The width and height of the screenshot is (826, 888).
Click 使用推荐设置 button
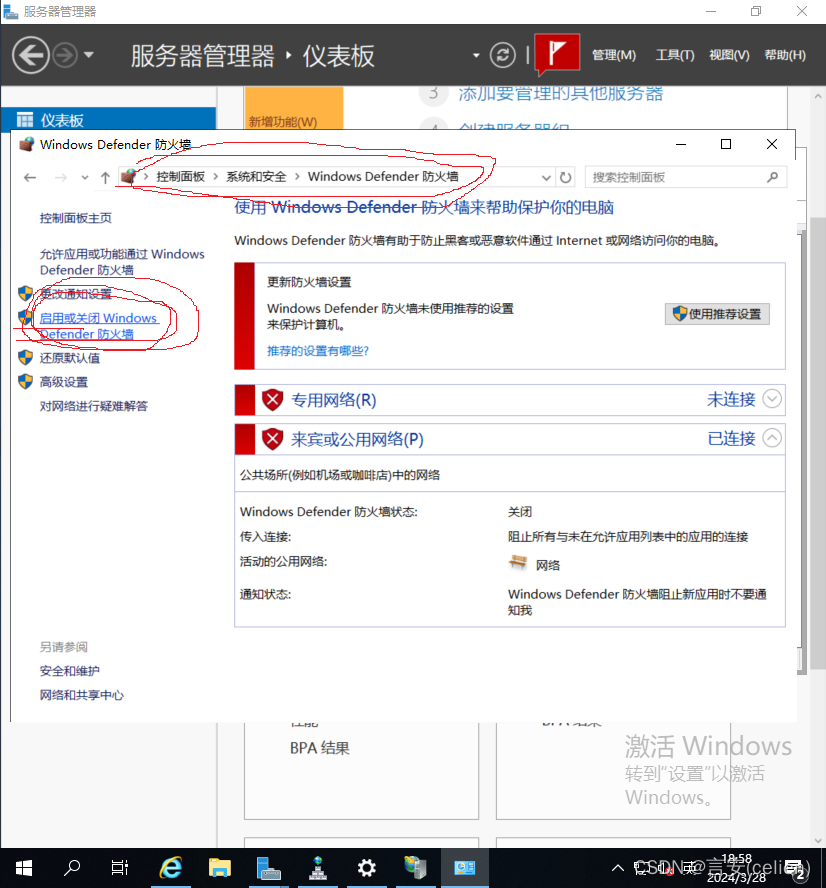[x=717, y=314]
